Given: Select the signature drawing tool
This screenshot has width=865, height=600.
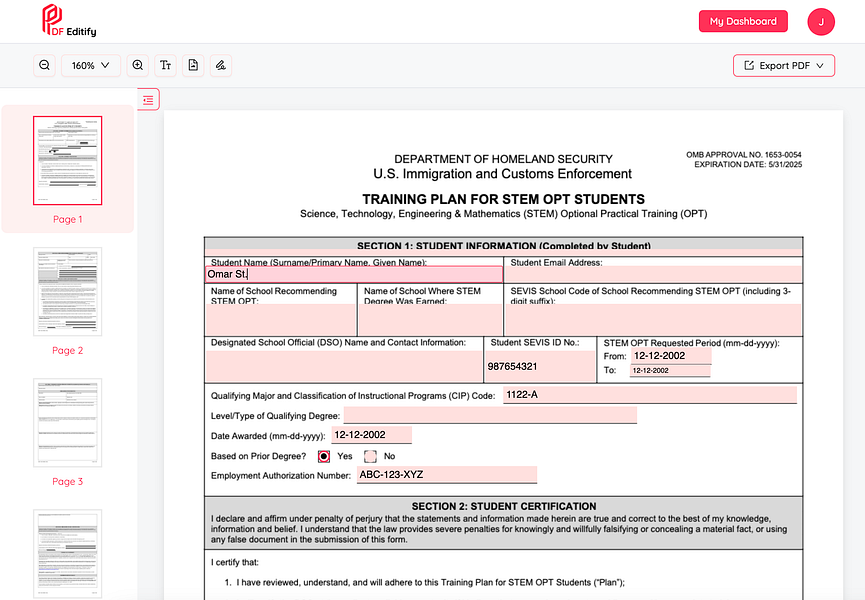Looking at the screenshot, I should click(x=220, y=65).
